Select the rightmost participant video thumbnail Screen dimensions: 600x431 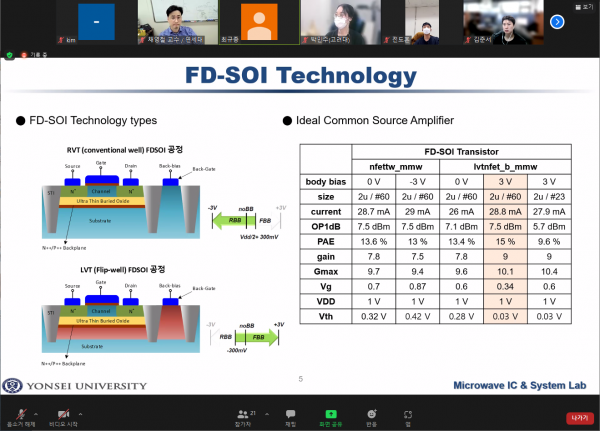click(503, 22)
